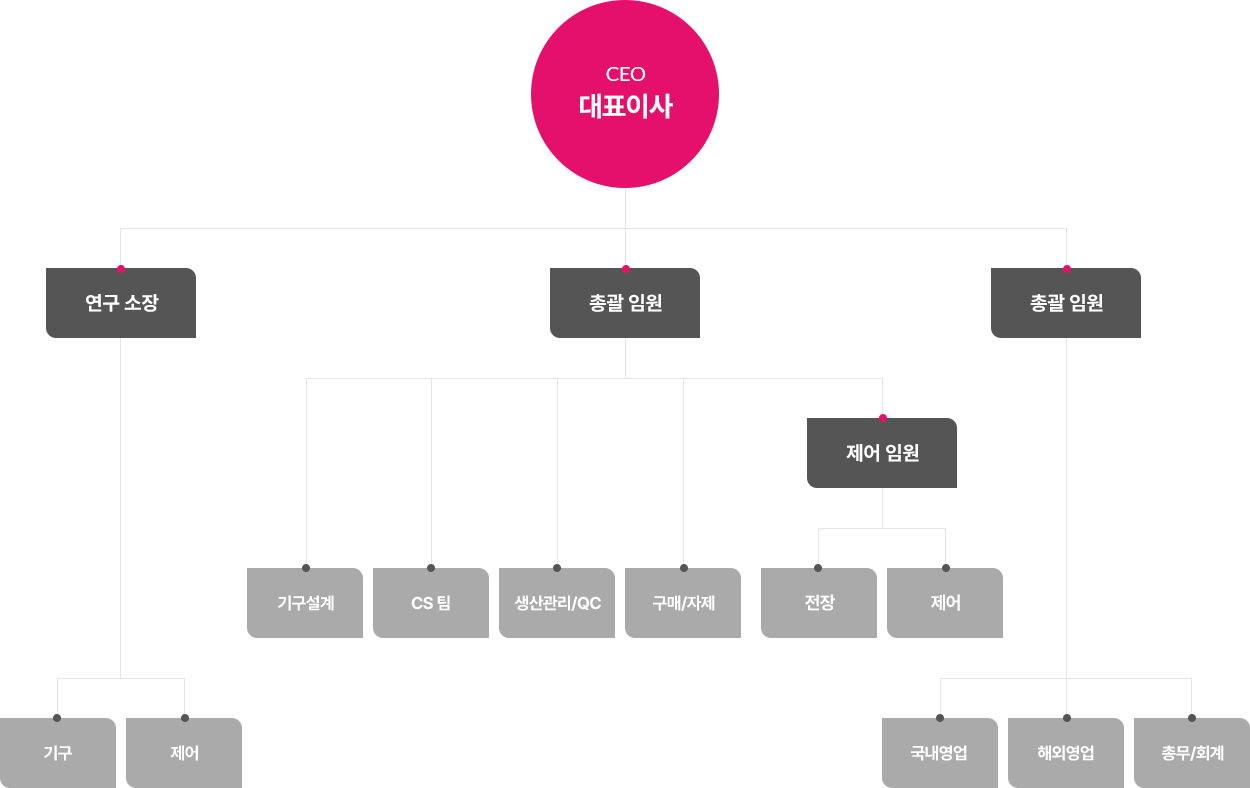1250x788 pixels.
Task: Open the 국내영업 box
Action: [x=940, y=753]
